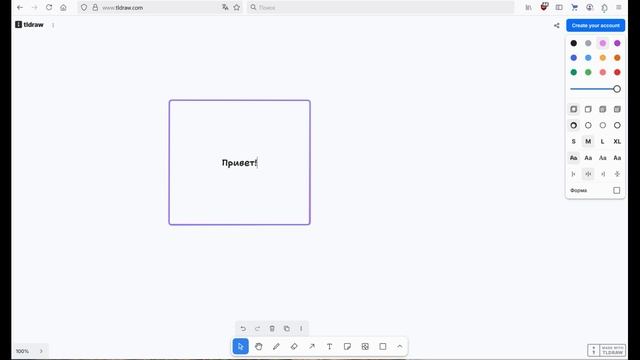Viewport: 640px width, 360px height.
Task: Select the Text tool
Action: click(x=329, y=347)
